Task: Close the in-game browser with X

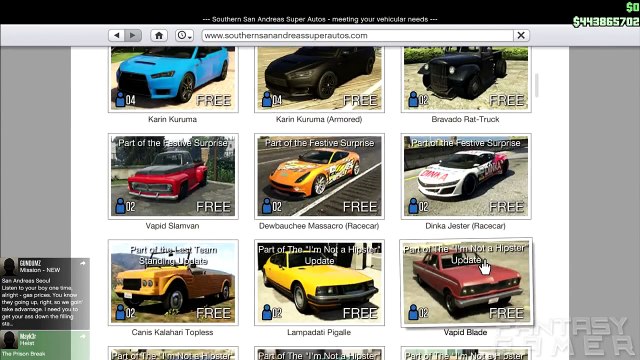Action: click(x=521, y=36)
